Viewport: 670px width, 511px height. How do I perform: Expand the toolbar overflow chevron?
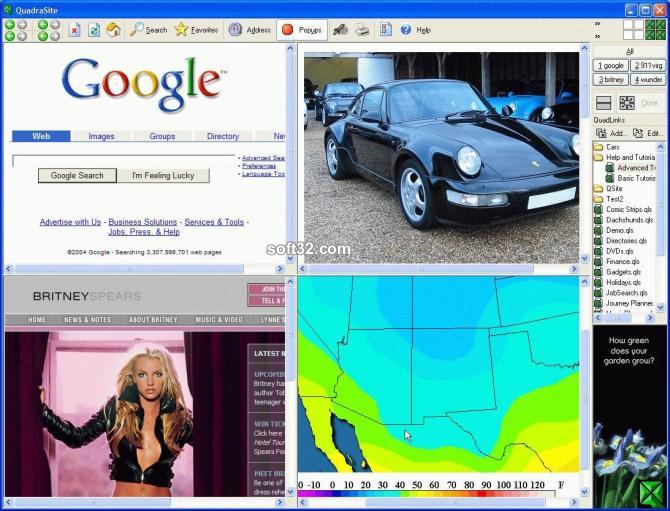597,24
